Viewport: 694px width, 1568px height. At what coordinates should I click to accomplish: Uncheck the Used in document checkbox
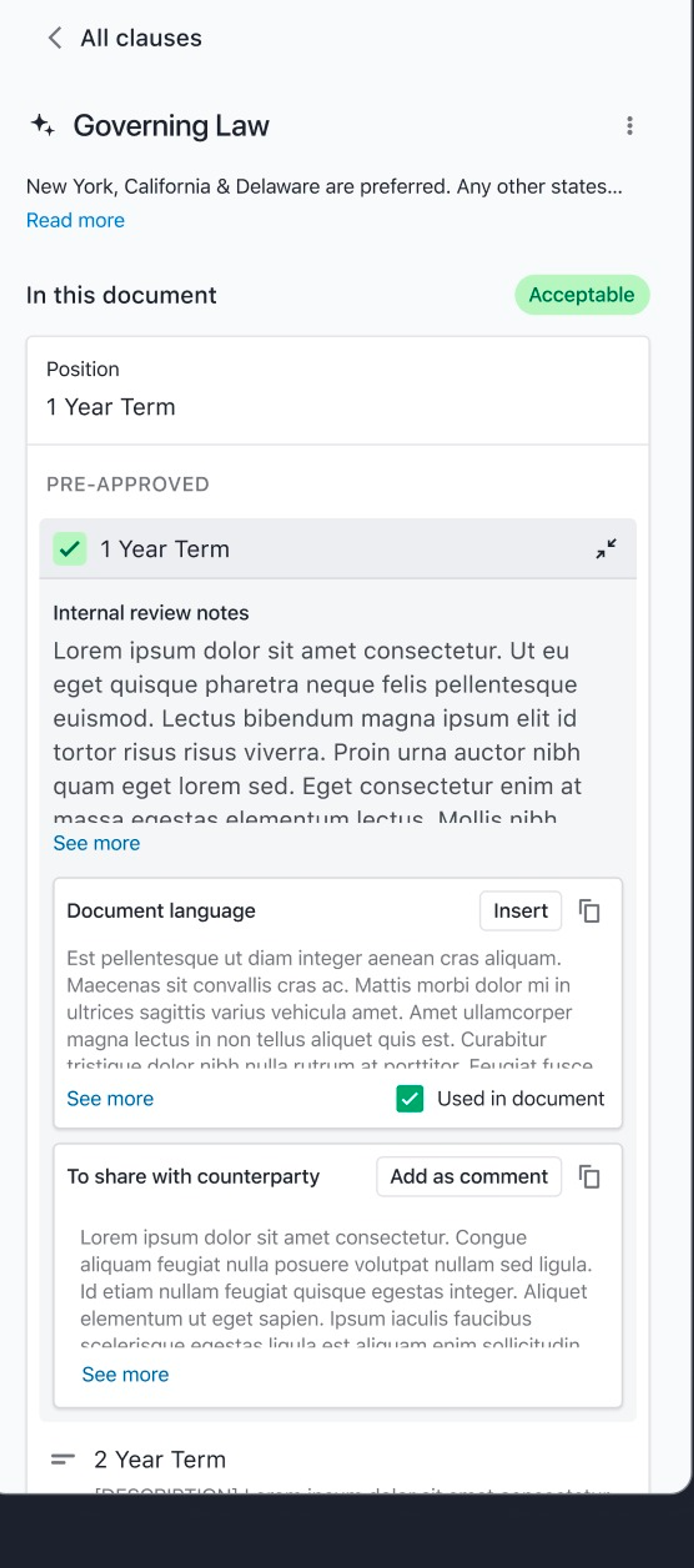(x=410, y=1099)
